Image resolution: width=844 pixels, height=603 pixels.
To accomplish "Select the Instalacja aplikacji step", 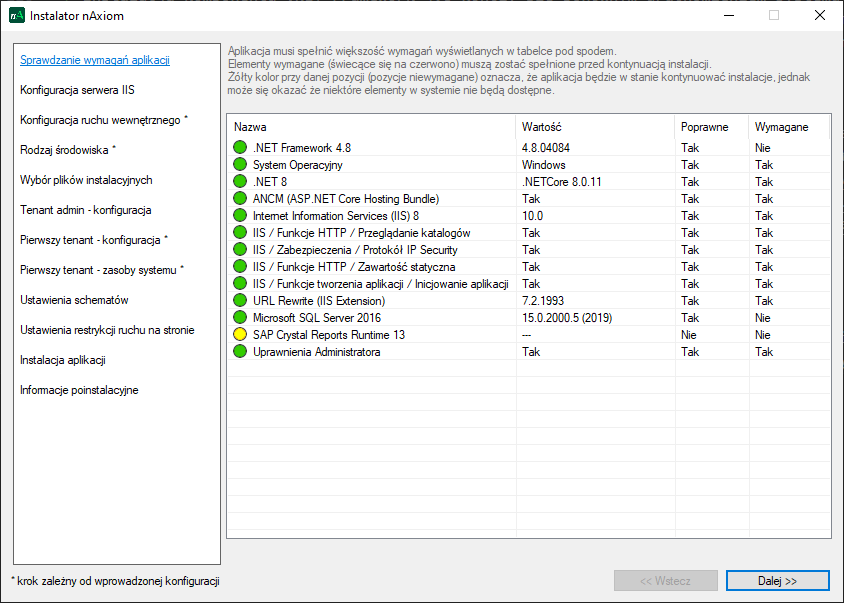I will tap(63, 360).
